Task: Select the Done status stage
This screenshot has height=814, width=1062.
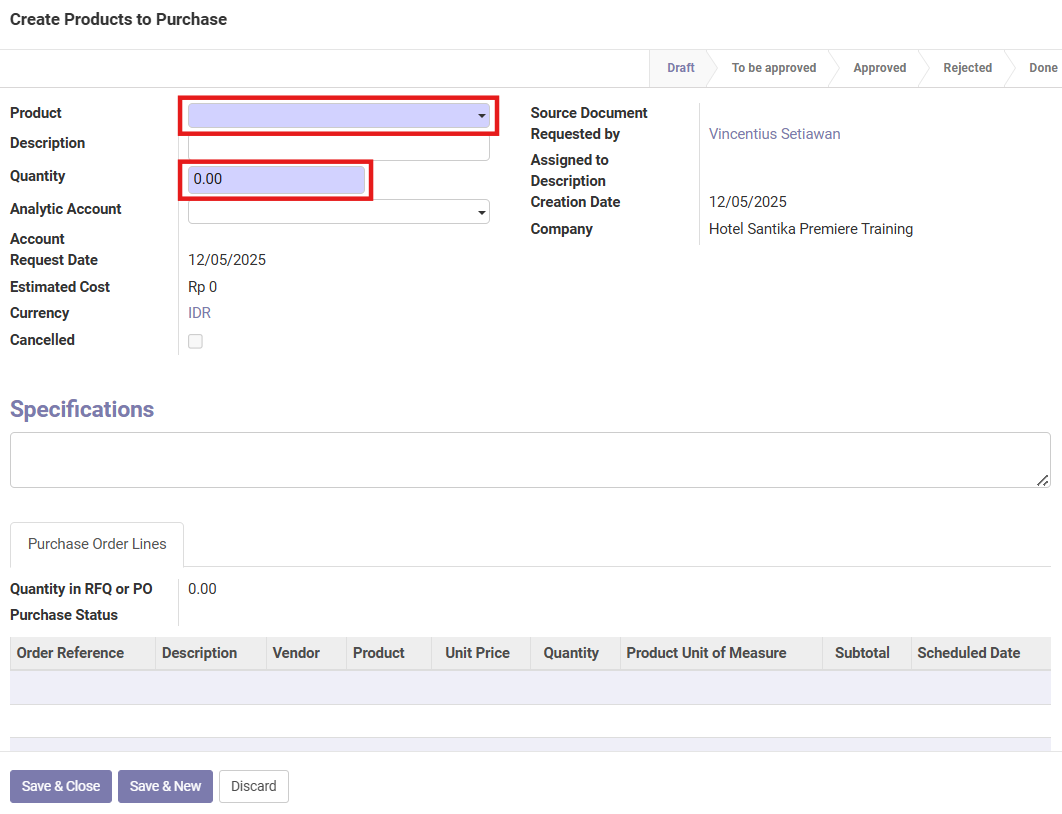Action: [1042, 68]
